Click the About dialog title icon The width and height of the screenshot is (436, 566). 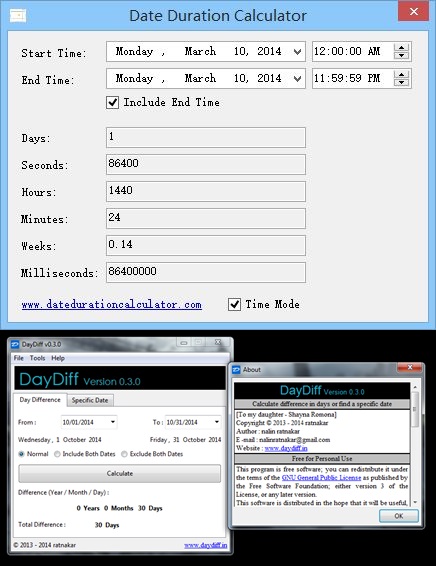tap(236, 370)
